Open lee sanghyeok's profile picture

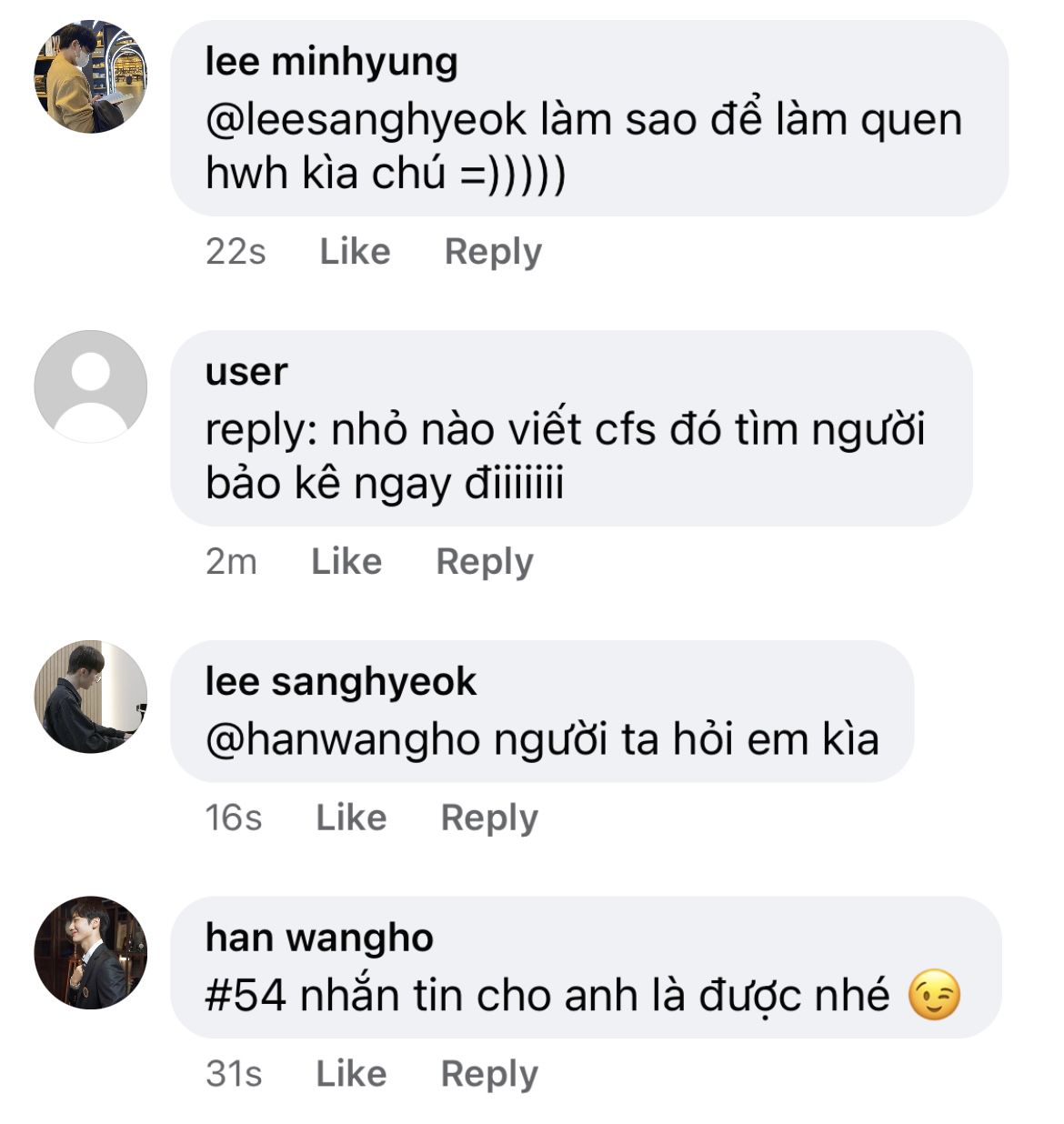pyautogui.click(x=90, y=697)
